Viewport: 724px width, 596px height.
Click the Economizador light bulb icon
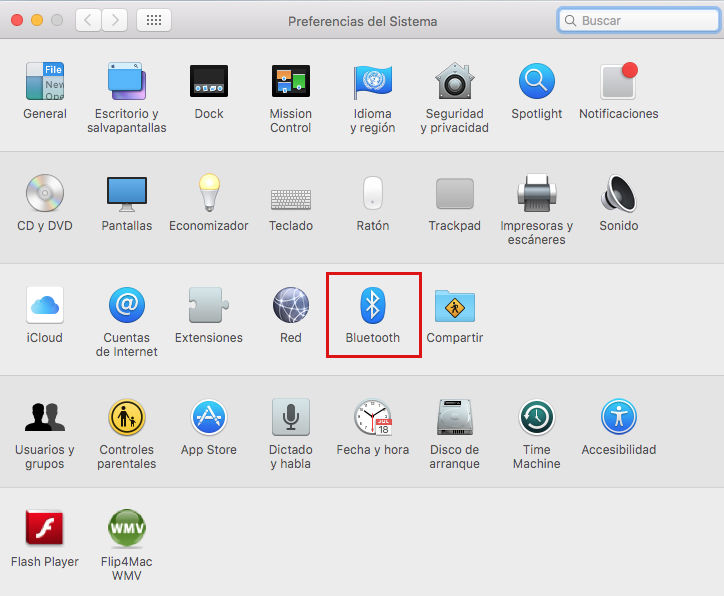[208, 193]
